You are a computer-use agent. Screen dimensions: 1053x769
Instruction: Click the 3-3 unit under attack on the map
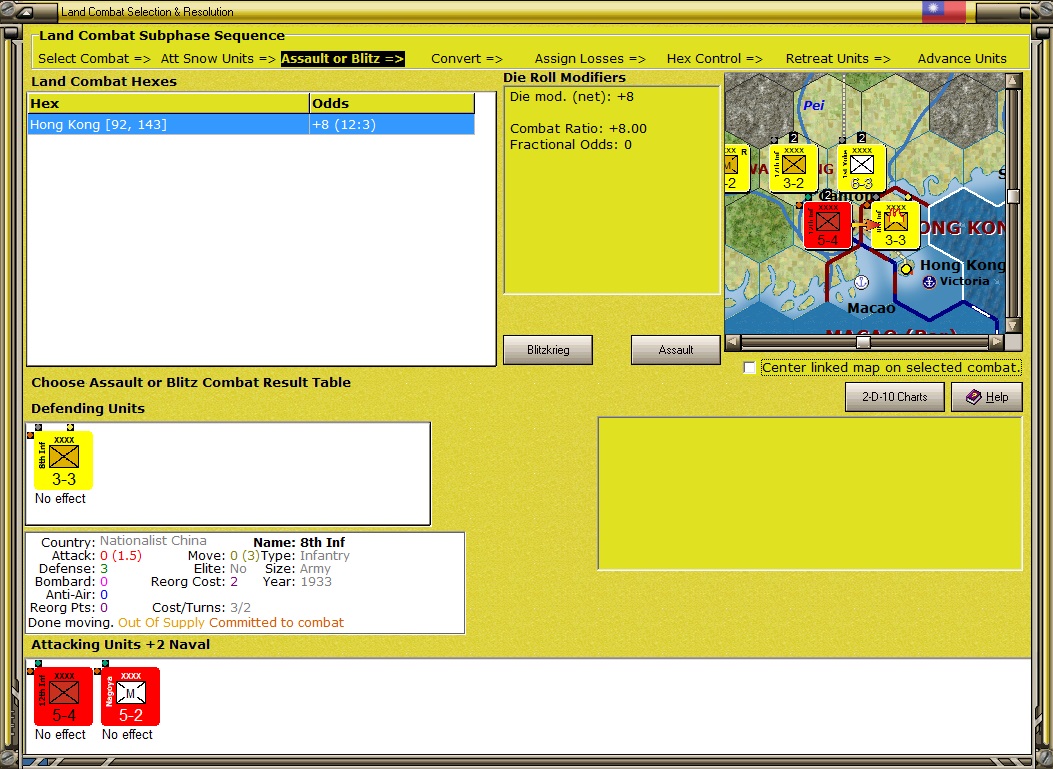(x=895, y=226)
